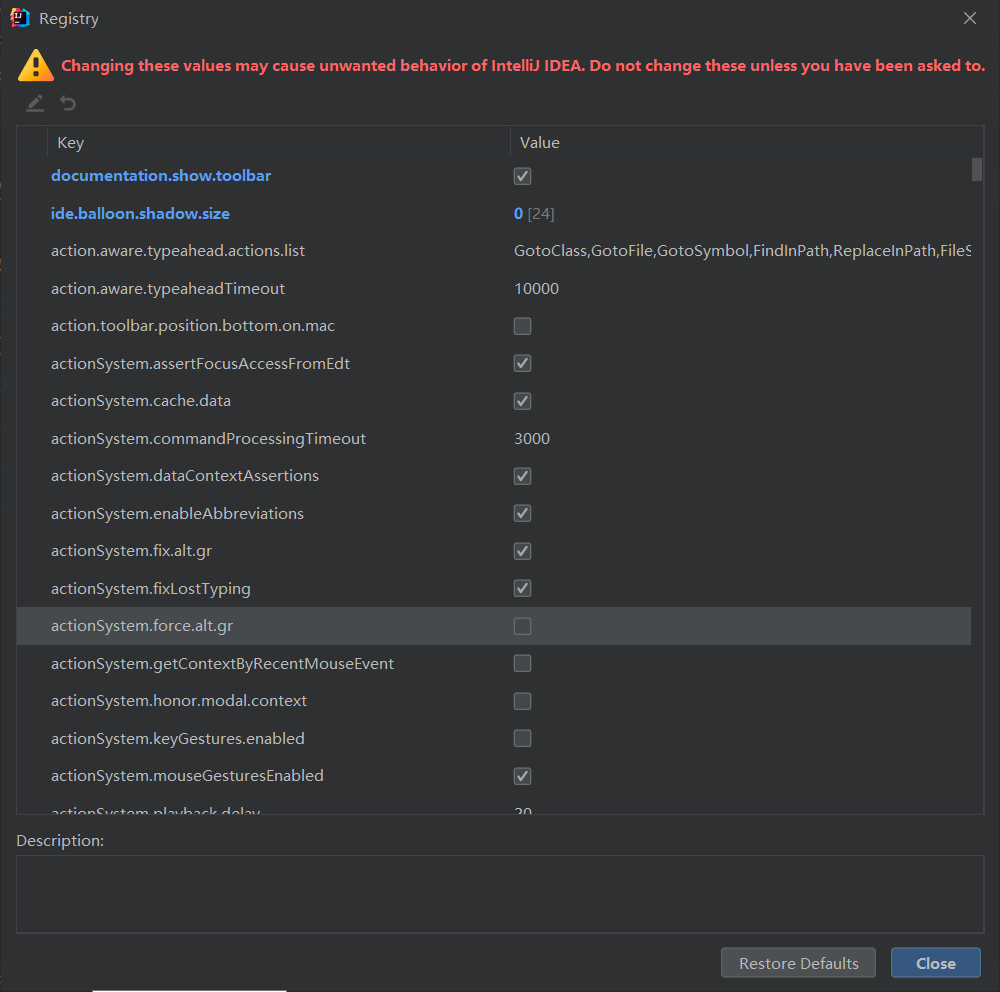The image size is (1000, 992).
Task: Click the IntelliJ IDEA logo in title bar
Action: pyautogui.click(x=19, y=18)
